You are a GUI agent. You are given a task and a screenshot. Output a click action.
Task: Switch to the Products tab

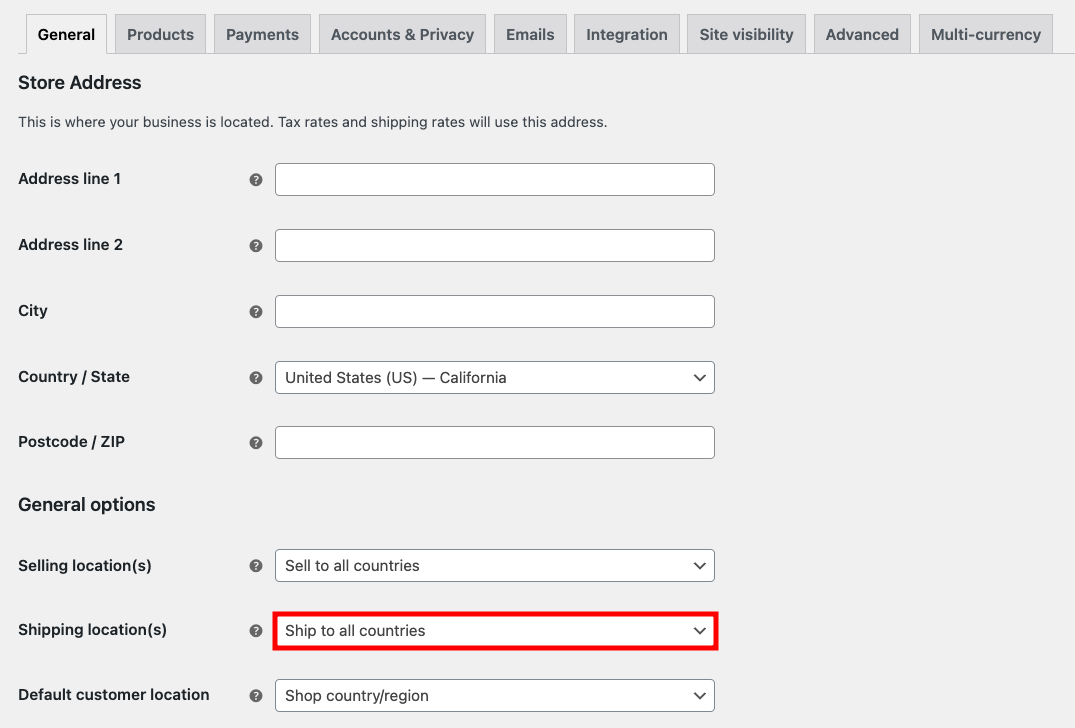pos(160,33)
